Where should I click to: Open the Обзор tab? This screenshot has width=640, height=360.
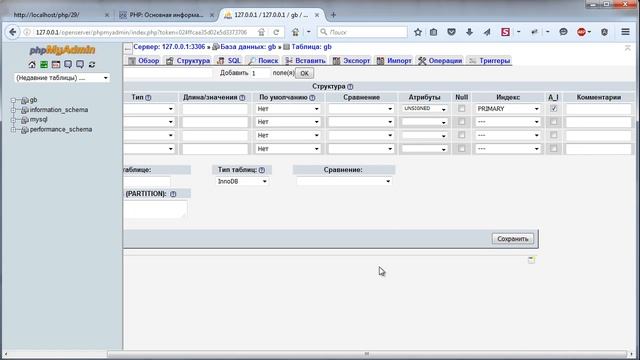coord(144,60)
